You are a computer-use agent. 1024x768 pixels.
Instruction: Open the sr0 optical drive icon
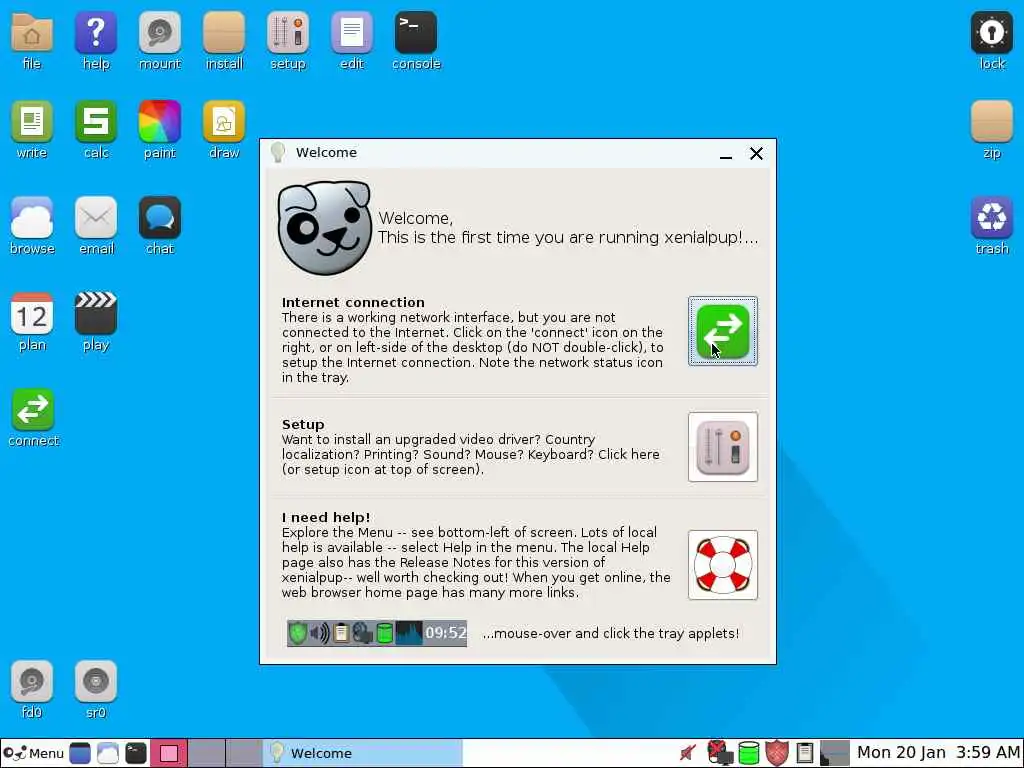pos(95,681)
